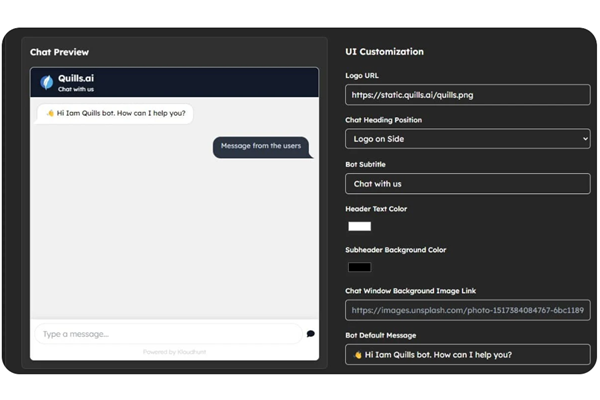Viewport: 600px width, 400px height.
Task: Open the black Subheader Background Color swatch
Action: pos(359,267)
